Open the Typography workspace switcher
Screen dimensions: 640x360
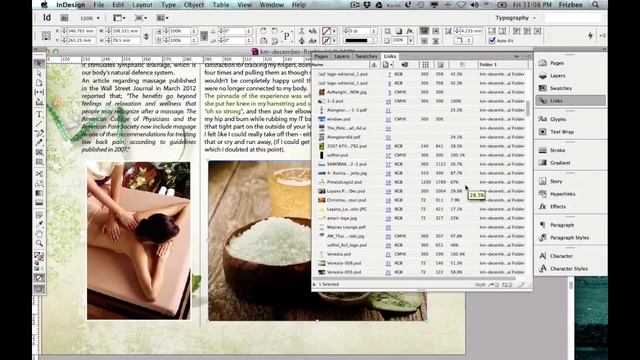pyautogui.click(x=515, y=18)
